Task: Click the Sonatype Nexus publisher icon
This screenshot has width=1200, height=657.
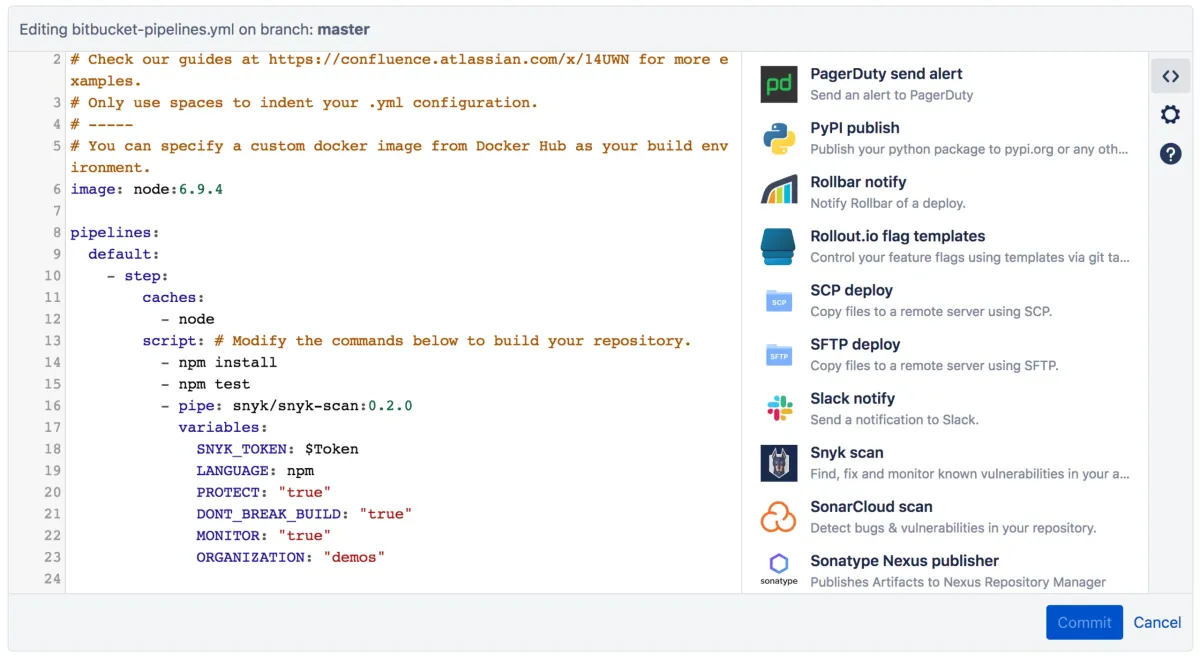Action: 779,569
